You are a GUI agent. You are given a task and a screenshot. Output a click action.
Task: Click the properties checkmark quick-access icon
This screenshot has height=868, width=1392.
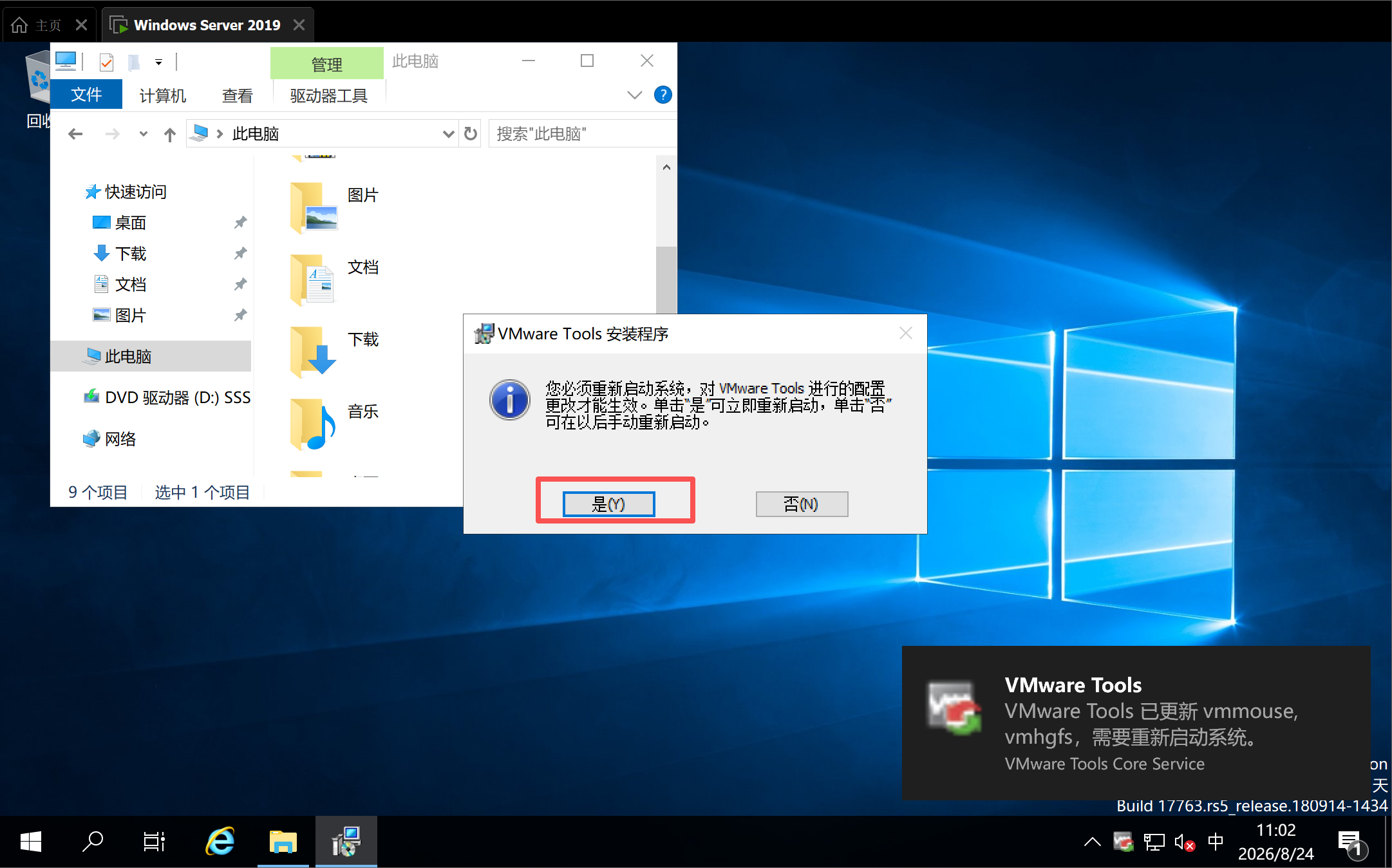click(106, 62)
